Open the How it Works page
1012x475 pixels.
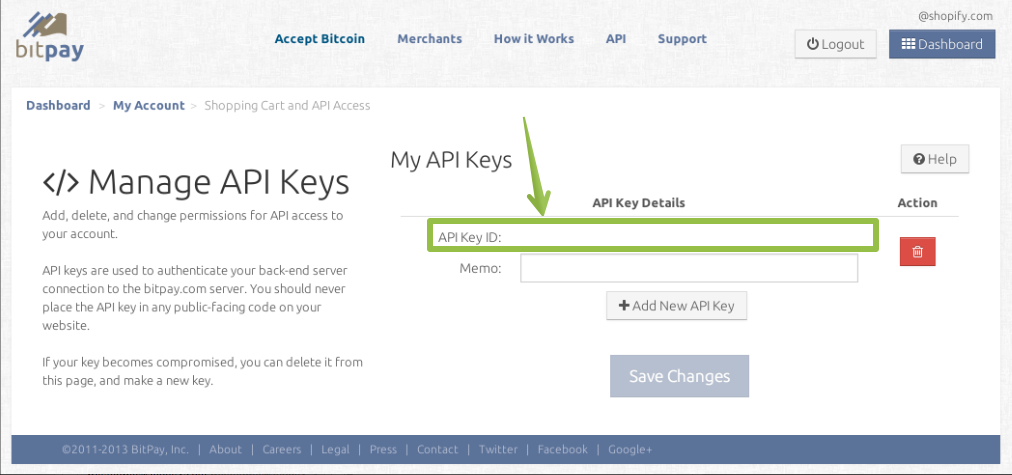(534, 39)
